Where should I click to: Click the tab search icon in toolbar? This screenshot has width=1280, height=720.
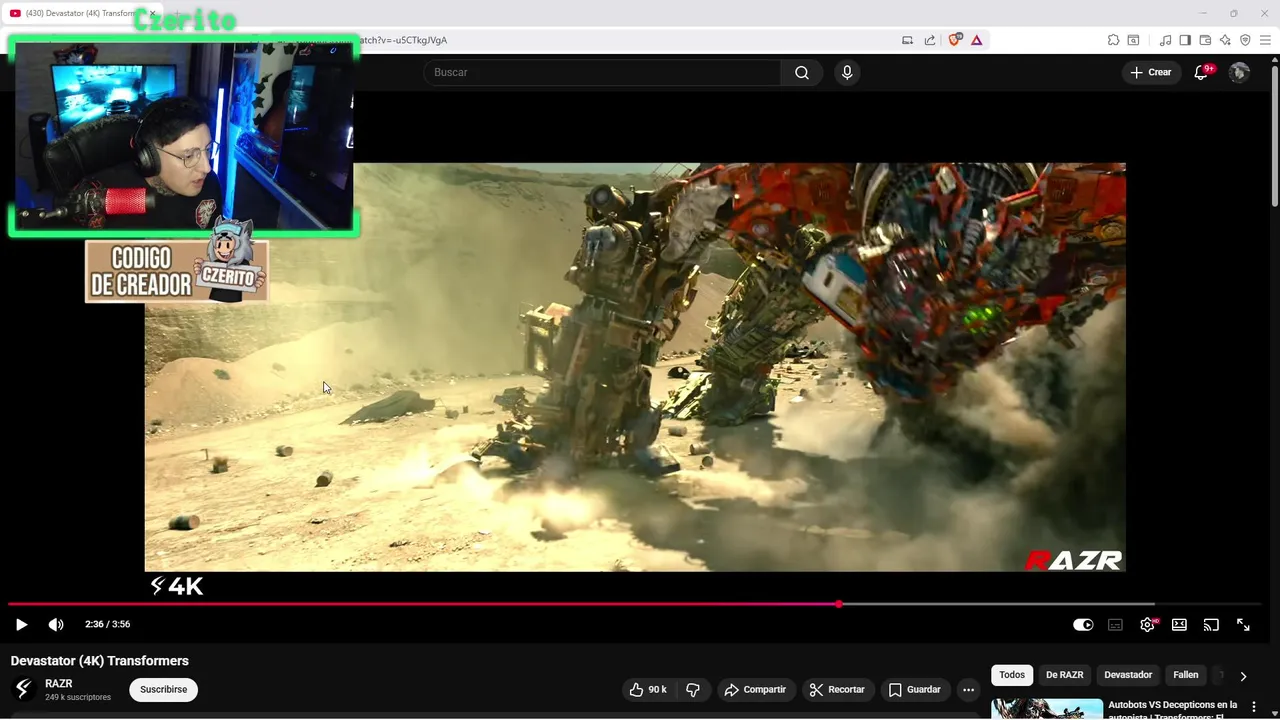pyautogui.click(x=1133, y=40)
